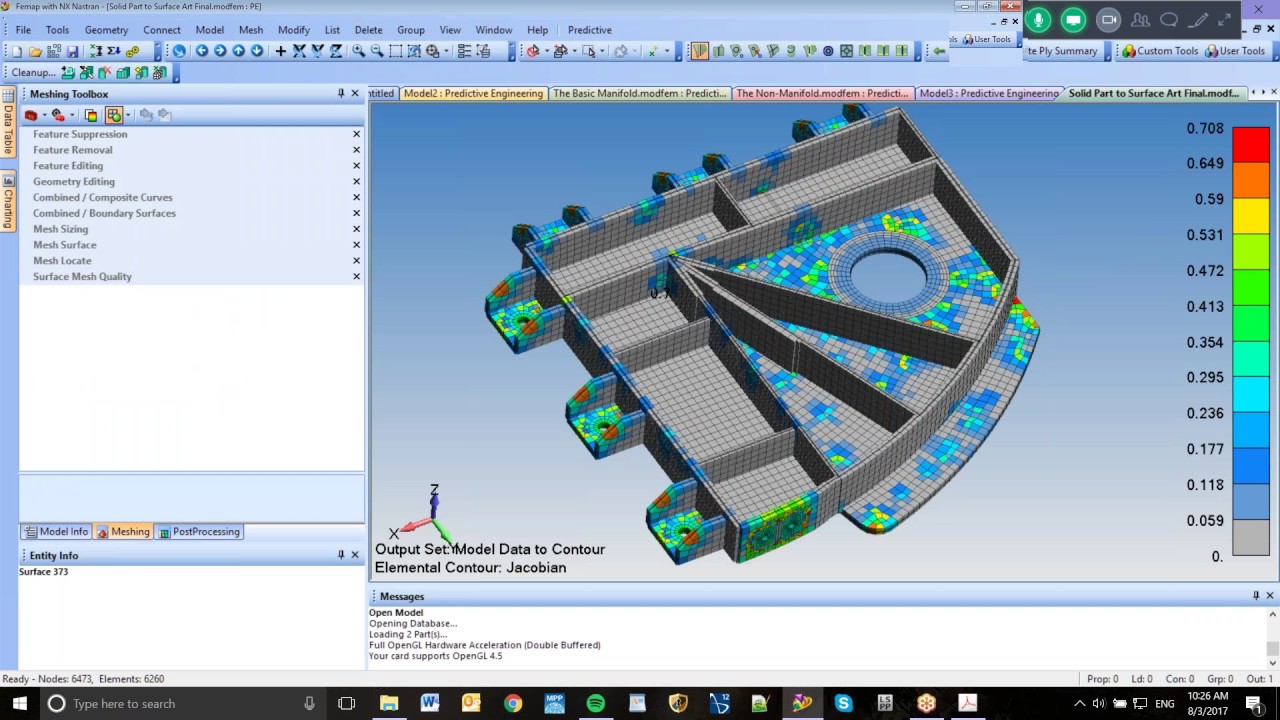Click the New model icon
The image size is (1280, 720).
pyautogui.click(x=17, y=51)
